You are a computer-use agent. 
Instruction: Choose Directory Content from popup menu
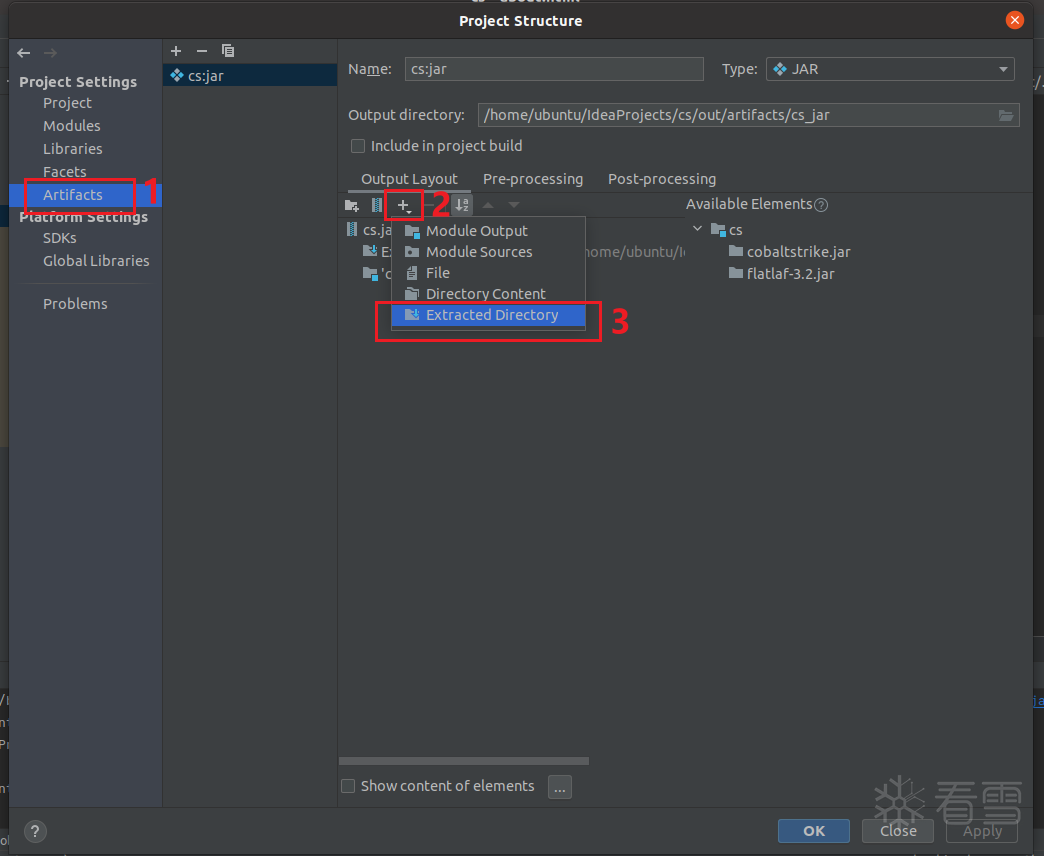pyautogui.click(x=489, y=294)
